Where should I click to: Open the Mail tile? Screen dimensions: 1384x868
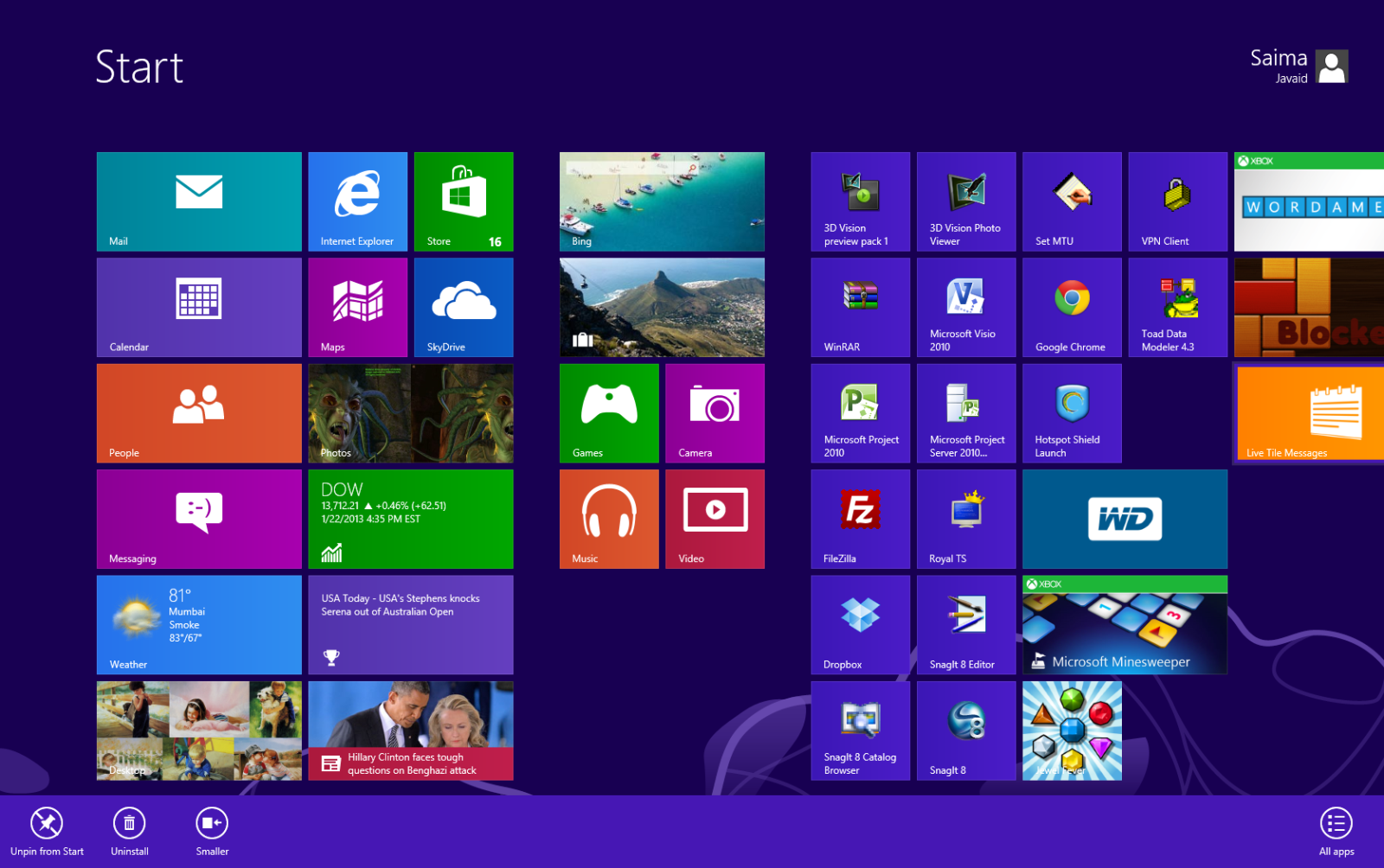[x=199, y=201]
